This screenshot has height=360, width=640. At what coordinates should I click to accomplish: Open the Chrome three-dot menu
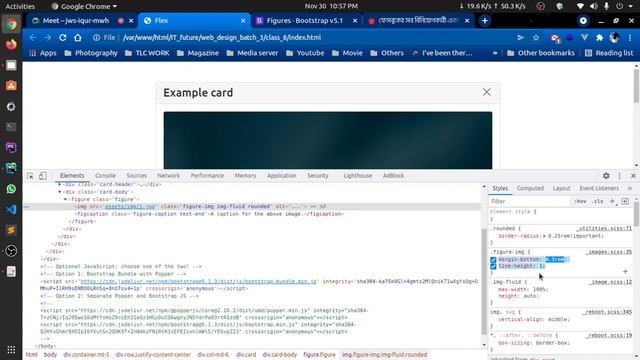pyautogui.click(x=630, y=38)
